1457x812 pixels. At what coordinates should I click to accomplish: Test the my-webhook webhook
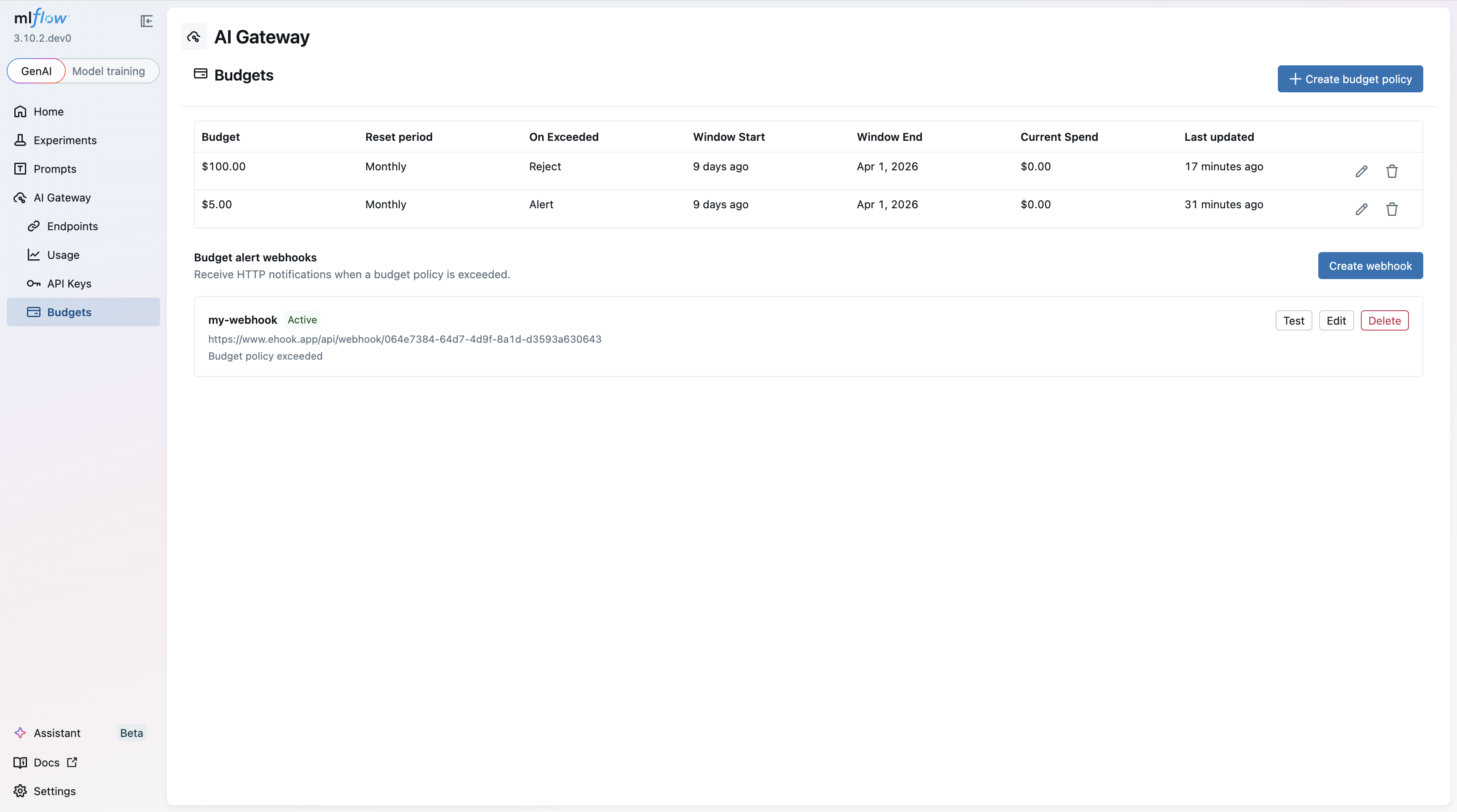(1294, 320)
